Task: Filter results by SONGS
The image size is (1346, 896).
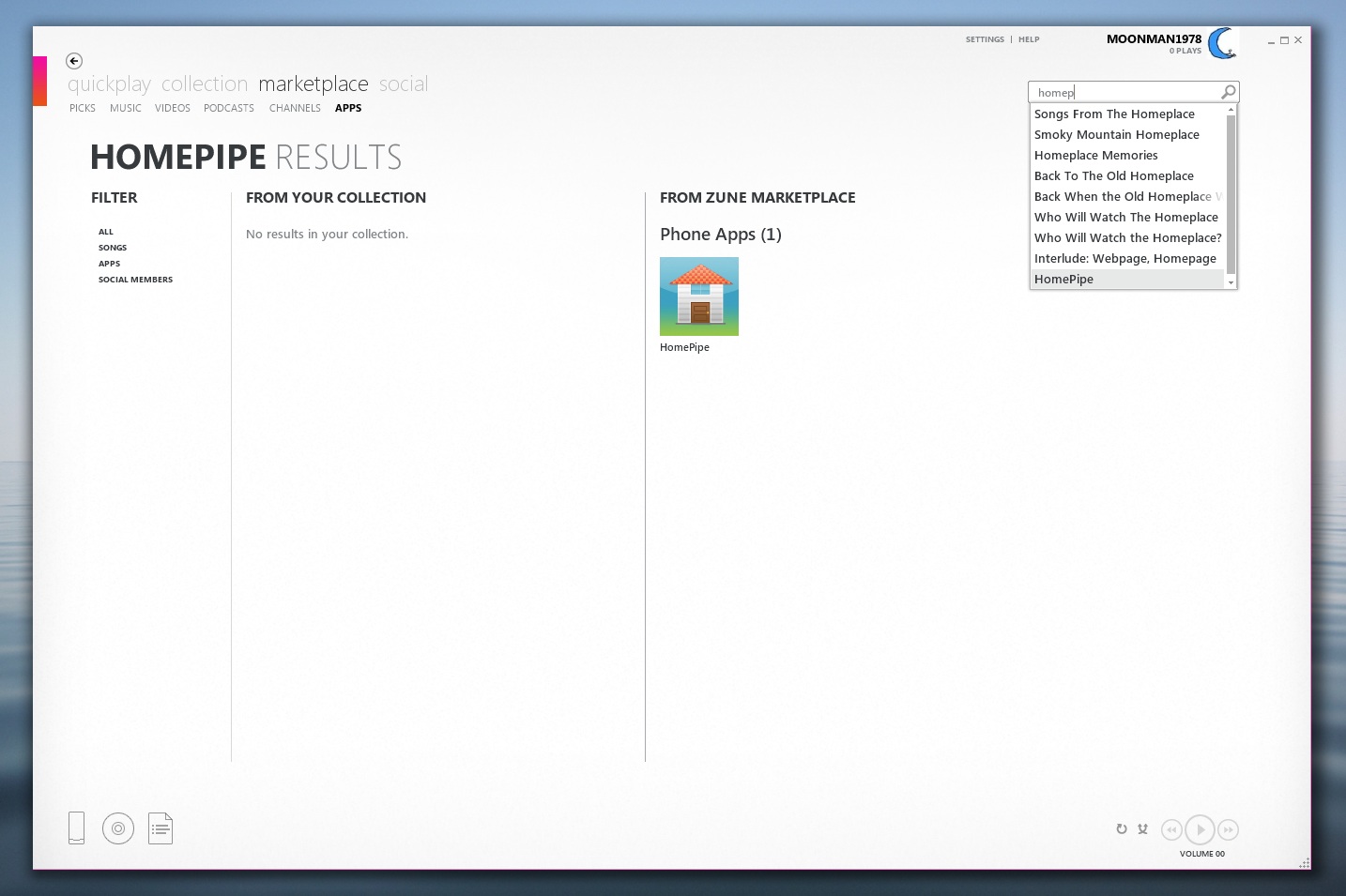Action: [113, 248]
